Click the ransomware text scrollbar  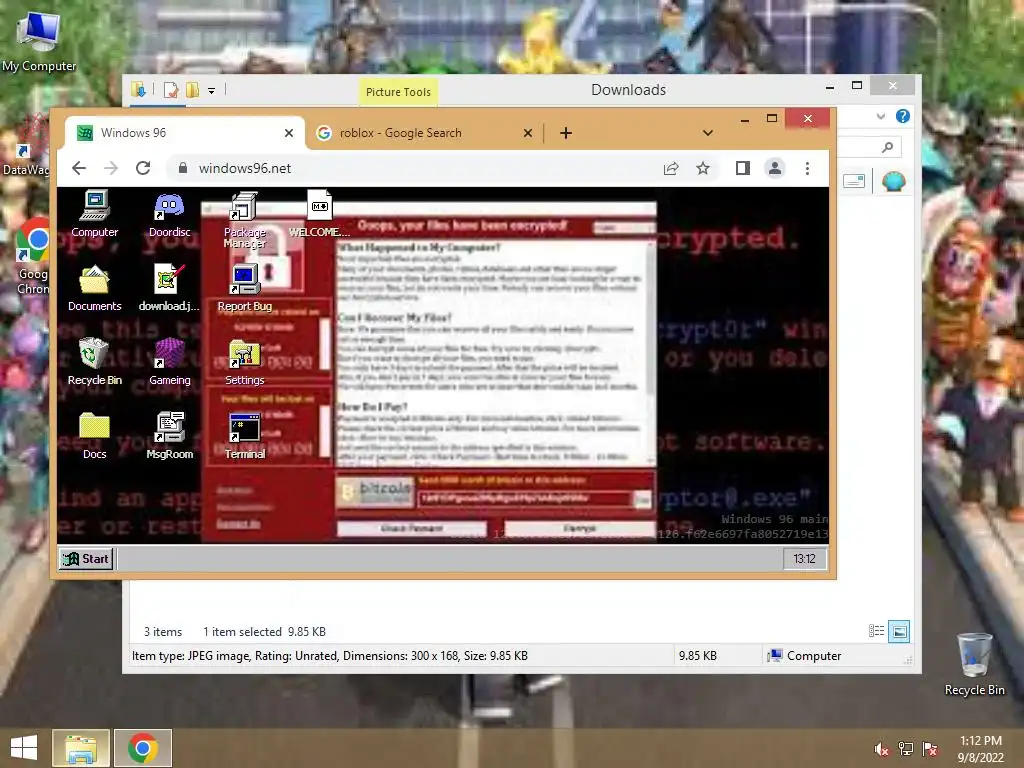(650, 353)
